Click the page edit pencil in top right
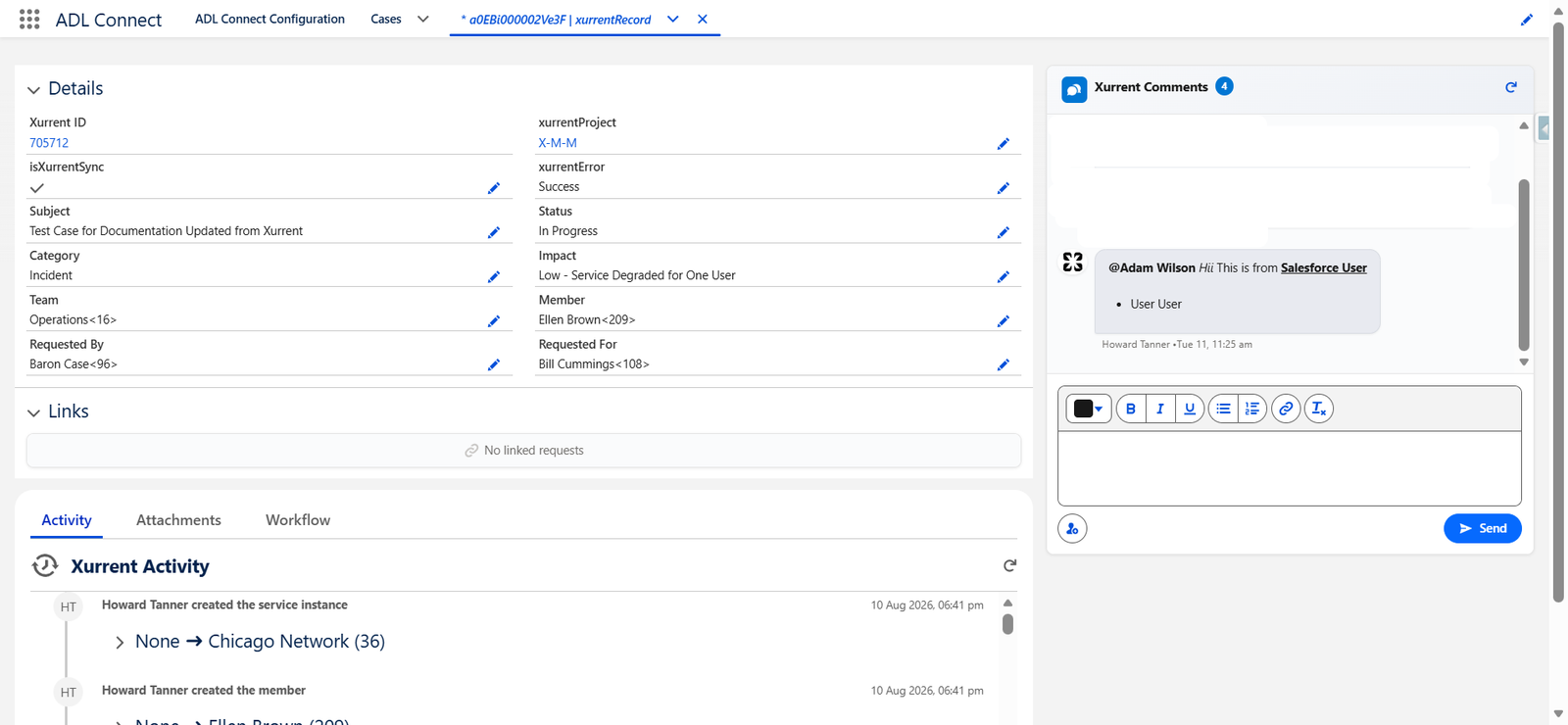This screenshot has height=725, width=1568. [1526, 20]
